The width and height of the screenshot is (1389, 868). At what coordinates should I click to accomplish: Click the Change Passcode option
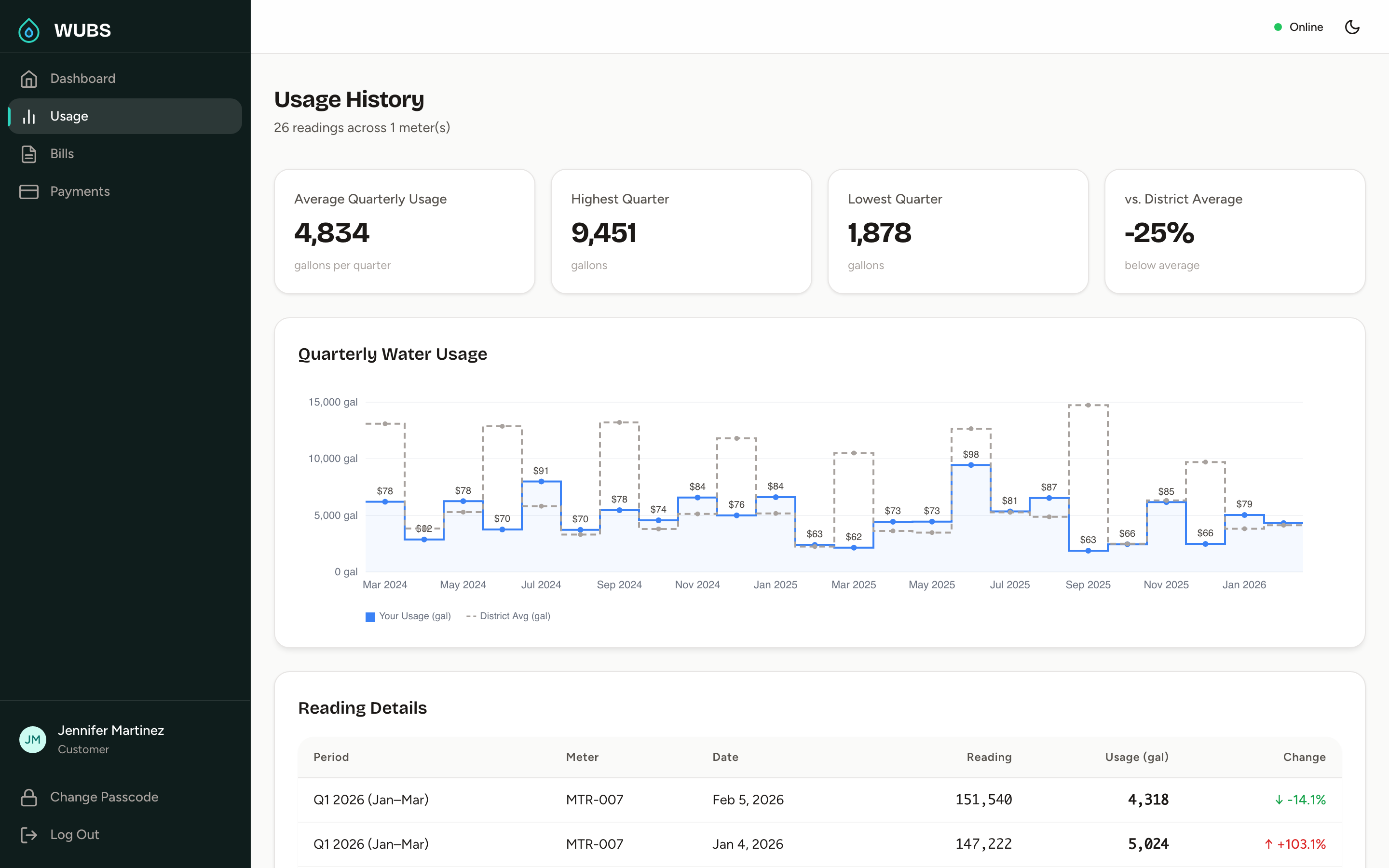click(x=104, y=797)
